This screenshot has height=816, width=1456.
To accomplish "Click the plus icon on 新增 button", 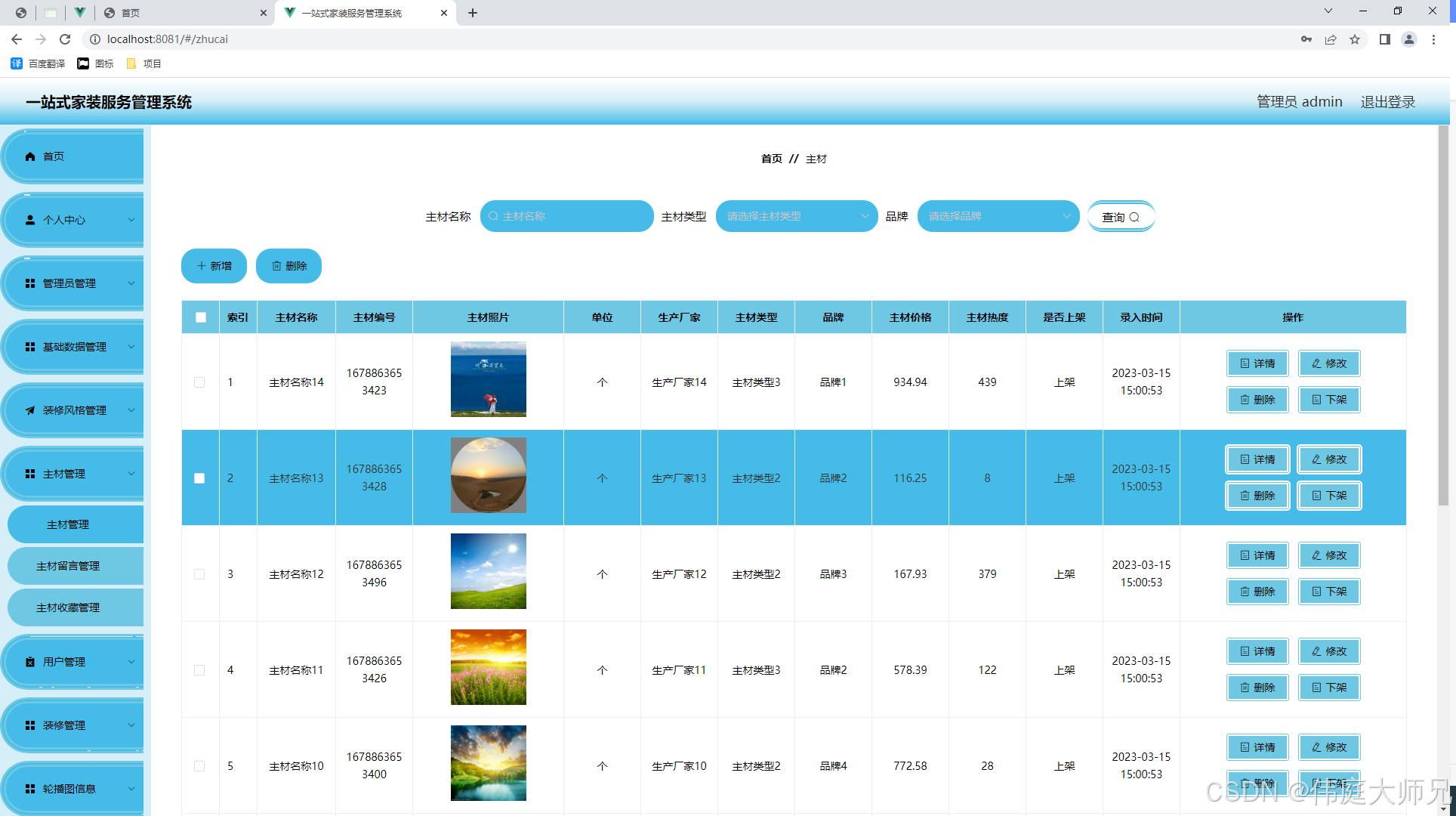I will pos(201,266).
